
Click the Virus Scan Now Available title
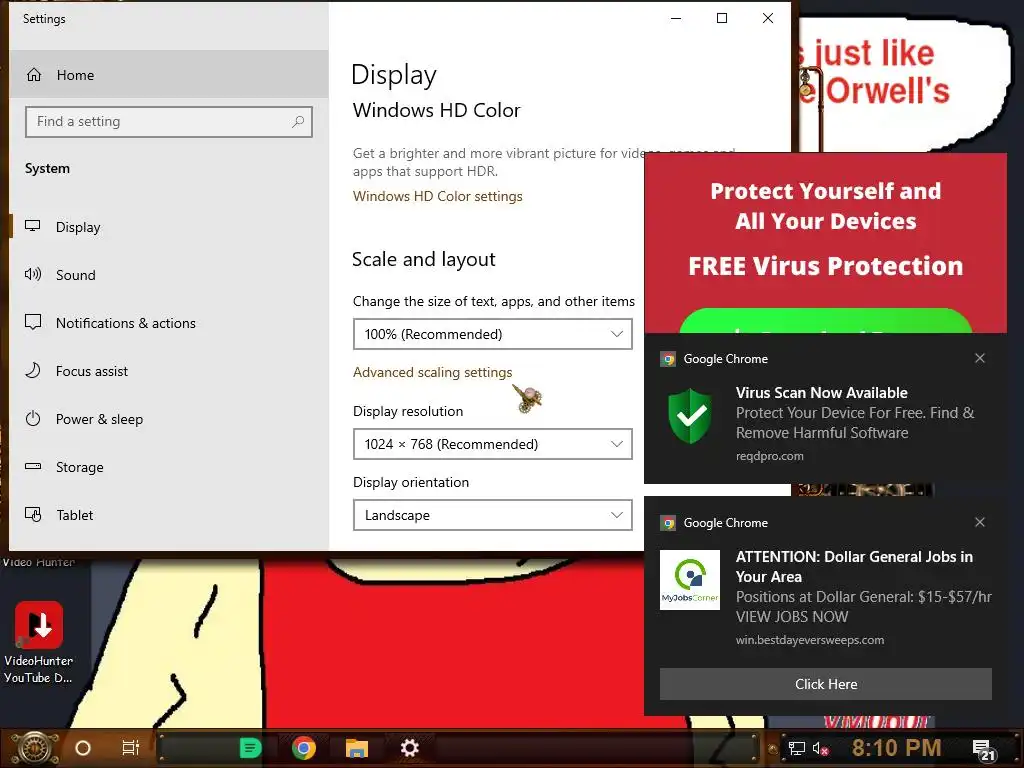(x=822, y=392)
